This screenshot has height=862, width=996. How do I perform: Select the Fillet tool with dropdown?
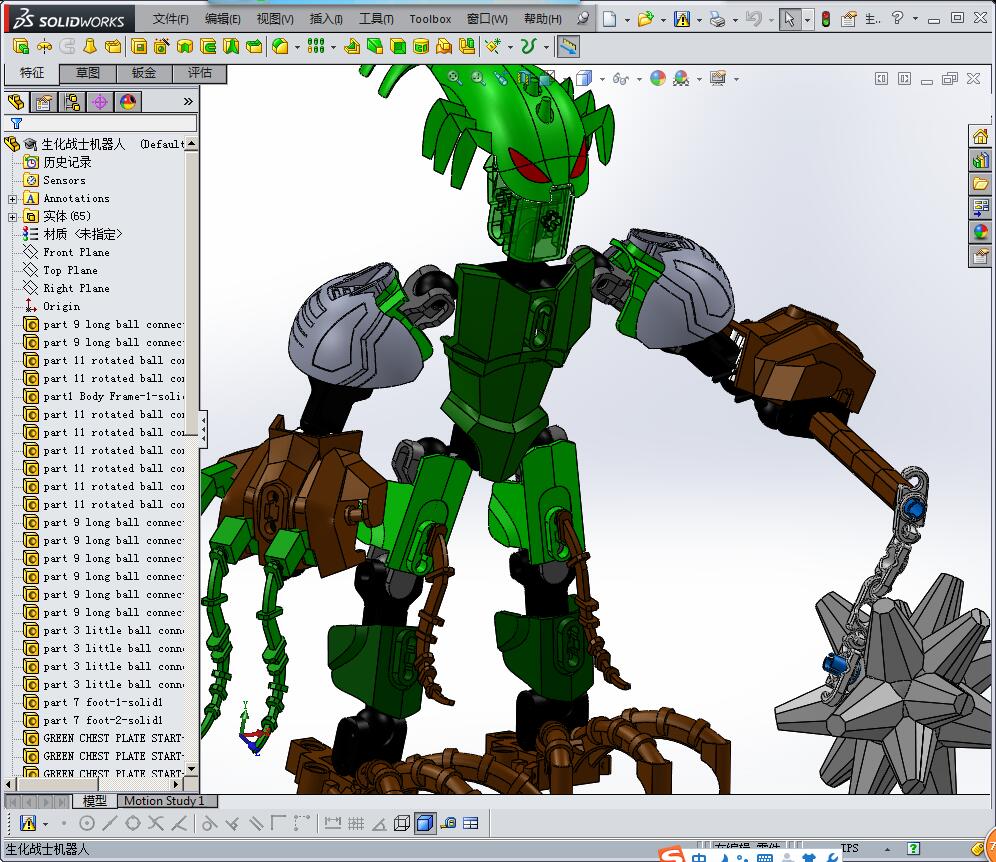coord(281,46)
